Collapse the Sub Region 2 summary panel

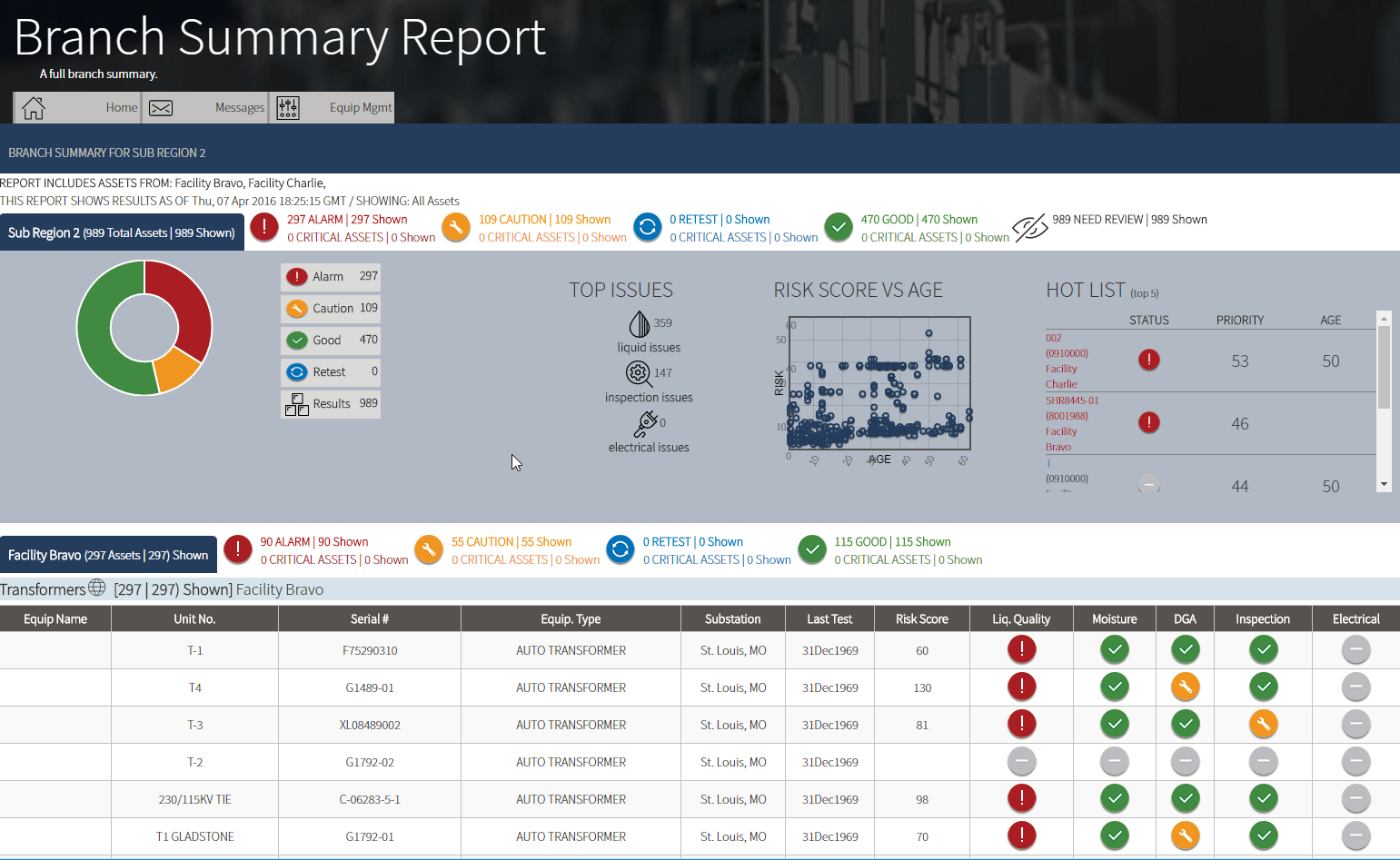click(122, 232)
